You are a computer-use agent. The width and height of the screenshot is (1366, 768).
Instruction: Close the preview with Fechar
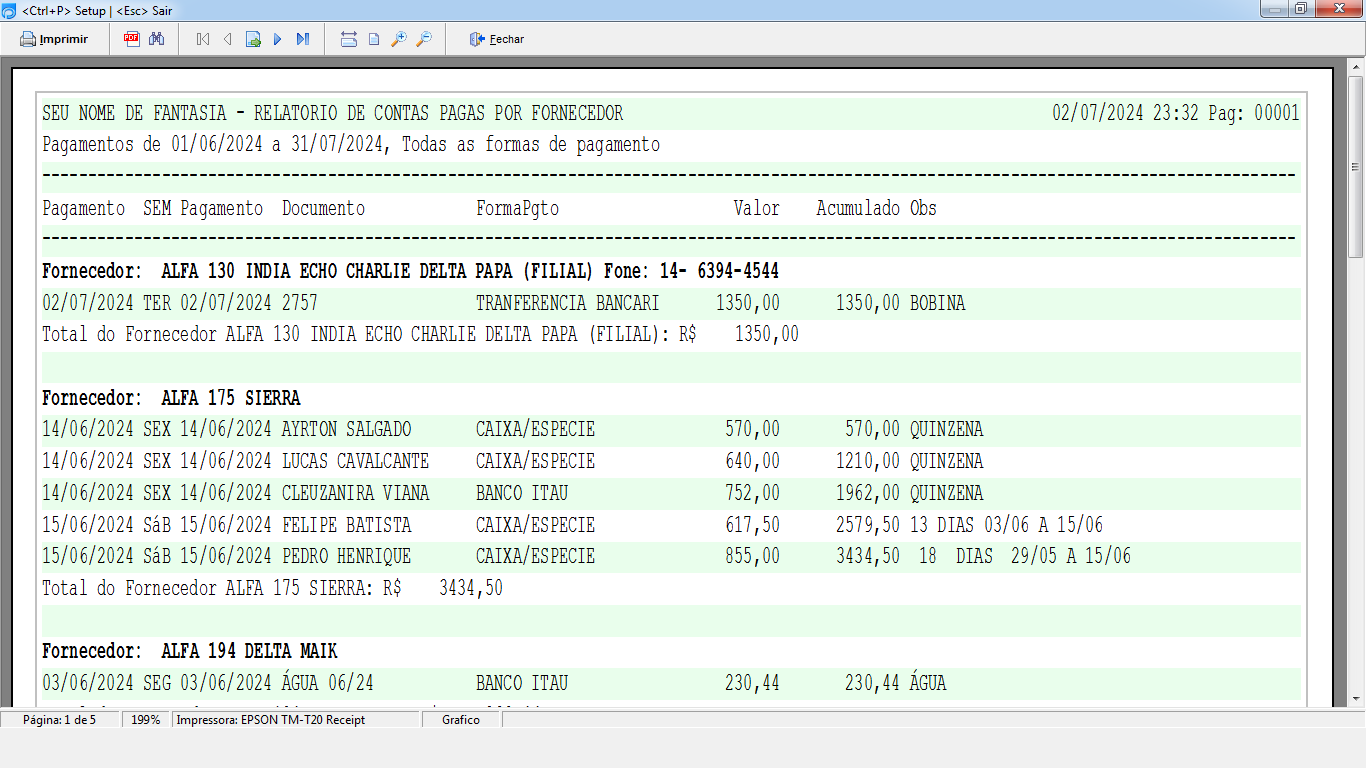click(497, 39)
